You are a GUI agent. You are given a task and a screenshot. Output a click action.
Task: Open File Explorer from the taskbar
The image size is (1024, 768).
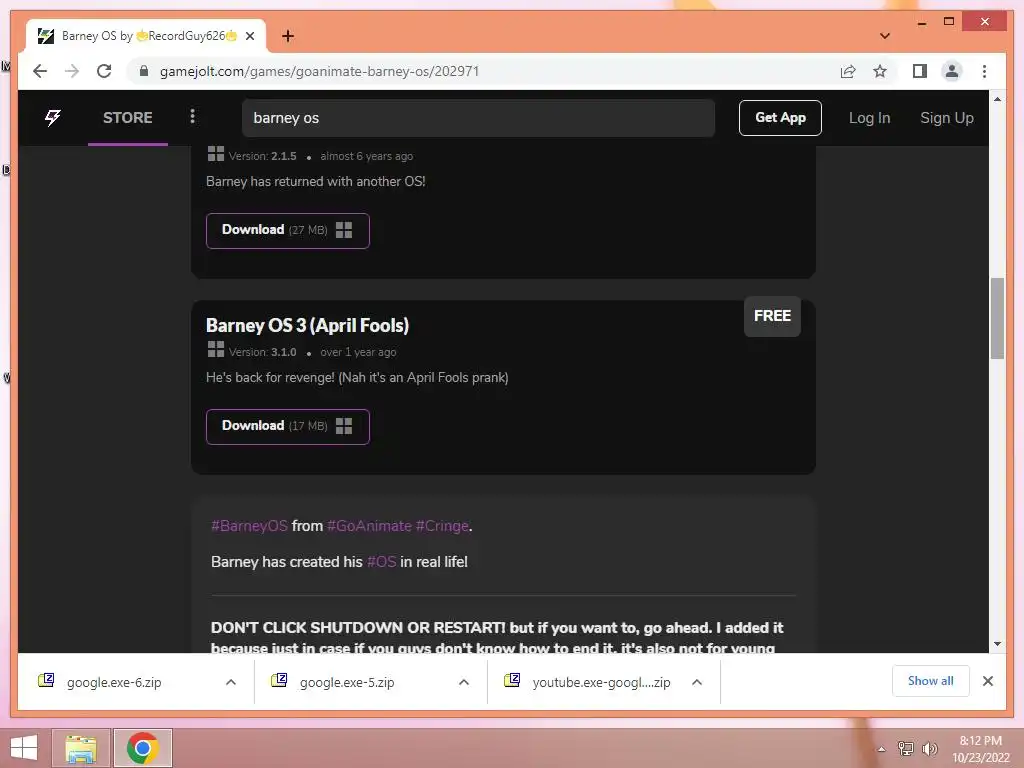point(81,748)
